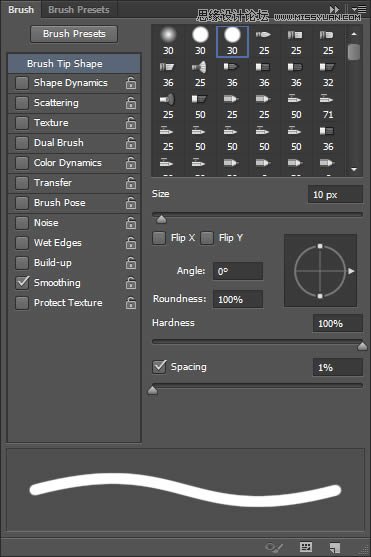Screen dimensions: 371x557
Task: Click the Hardness value field
Action: (x=338, y=323)
